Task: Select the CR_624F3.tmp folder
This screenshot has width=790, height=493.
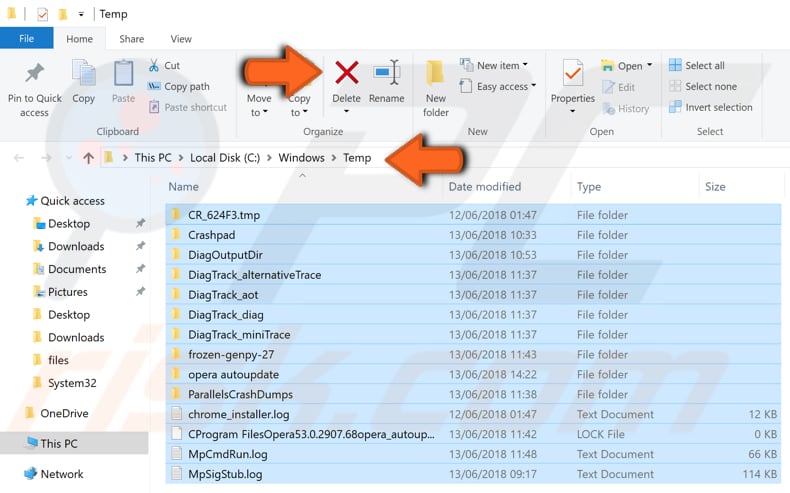Action: point(473,215)
